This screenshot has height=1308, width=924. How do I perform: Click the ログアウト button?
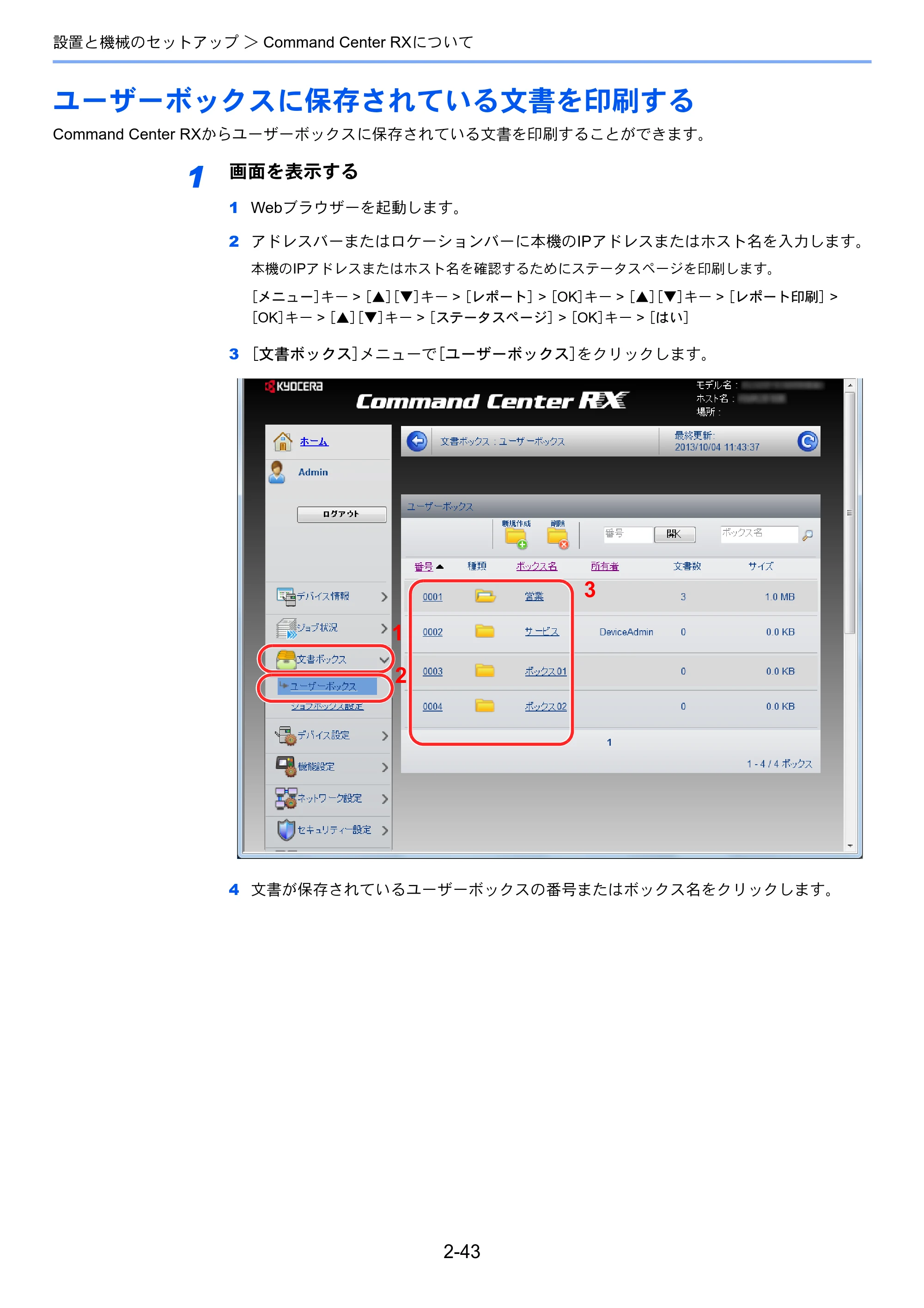tap(342, 514)
